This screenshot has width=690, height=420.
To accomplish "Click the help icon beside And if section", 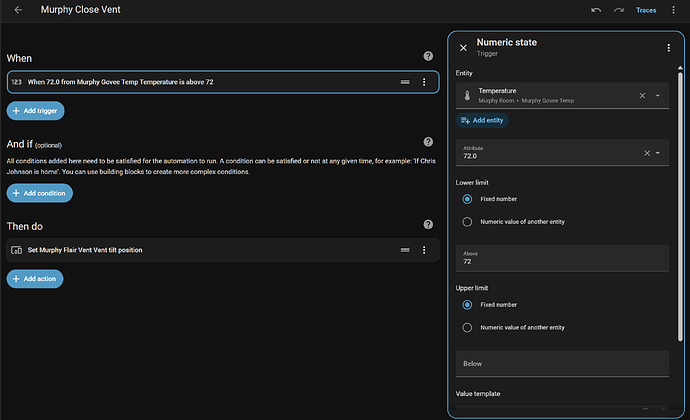I will click(428, 142).
